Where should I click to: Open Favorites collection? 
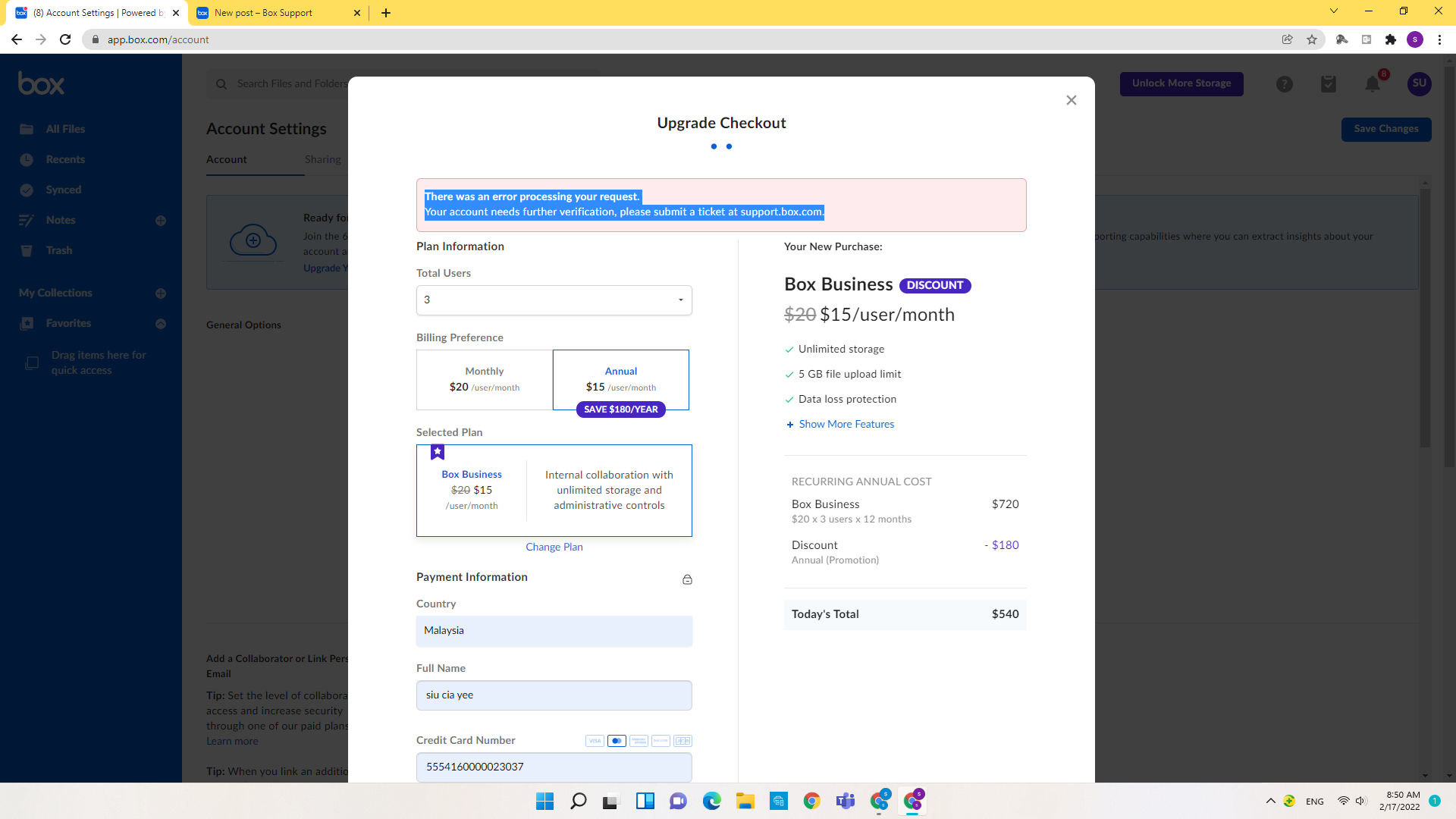68,323
